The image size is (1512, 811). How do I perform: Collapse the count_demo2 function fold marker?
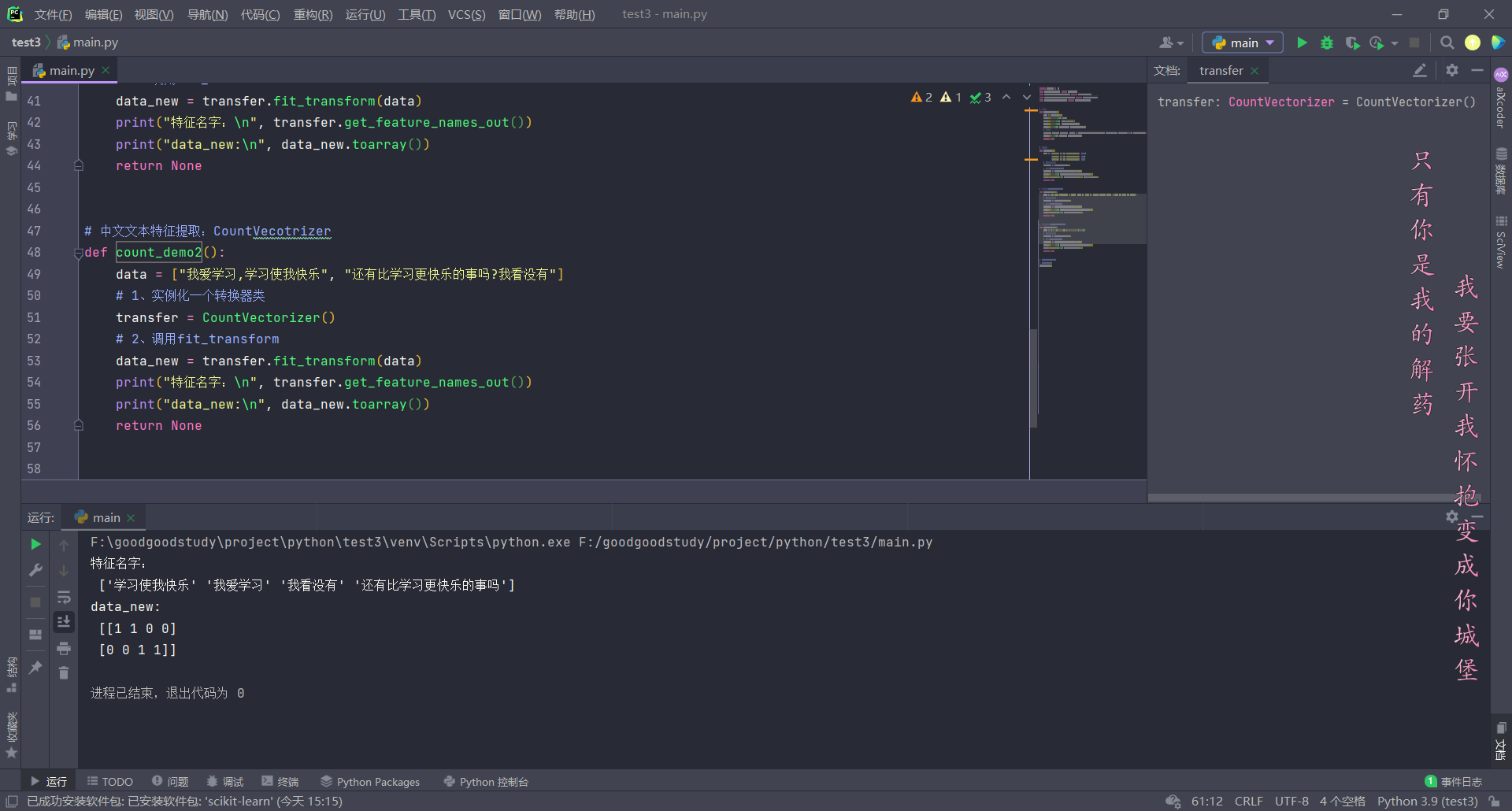[x=78, y=253]
